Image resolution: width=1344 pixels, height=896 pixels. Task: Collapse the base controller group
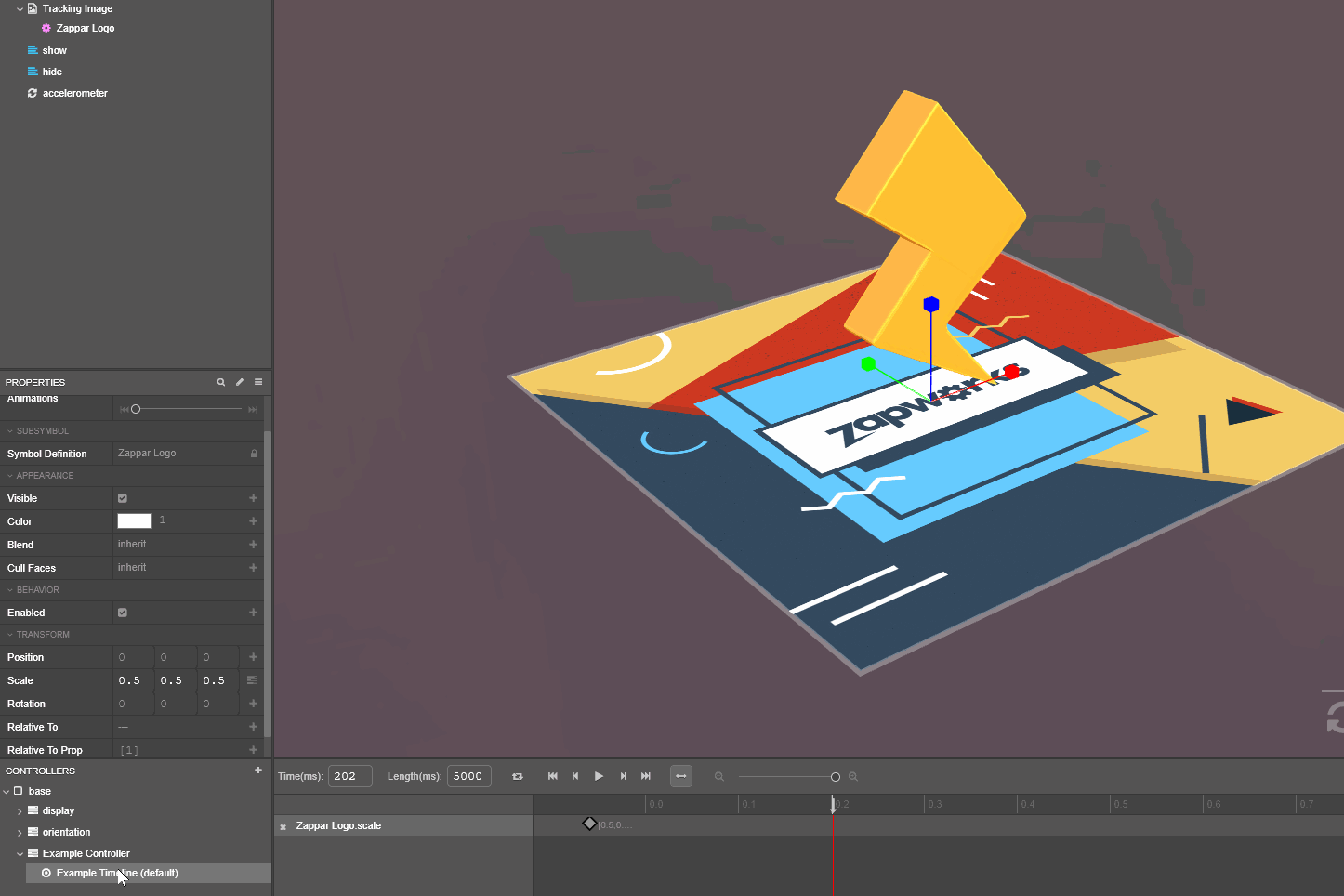coord(7,792)
